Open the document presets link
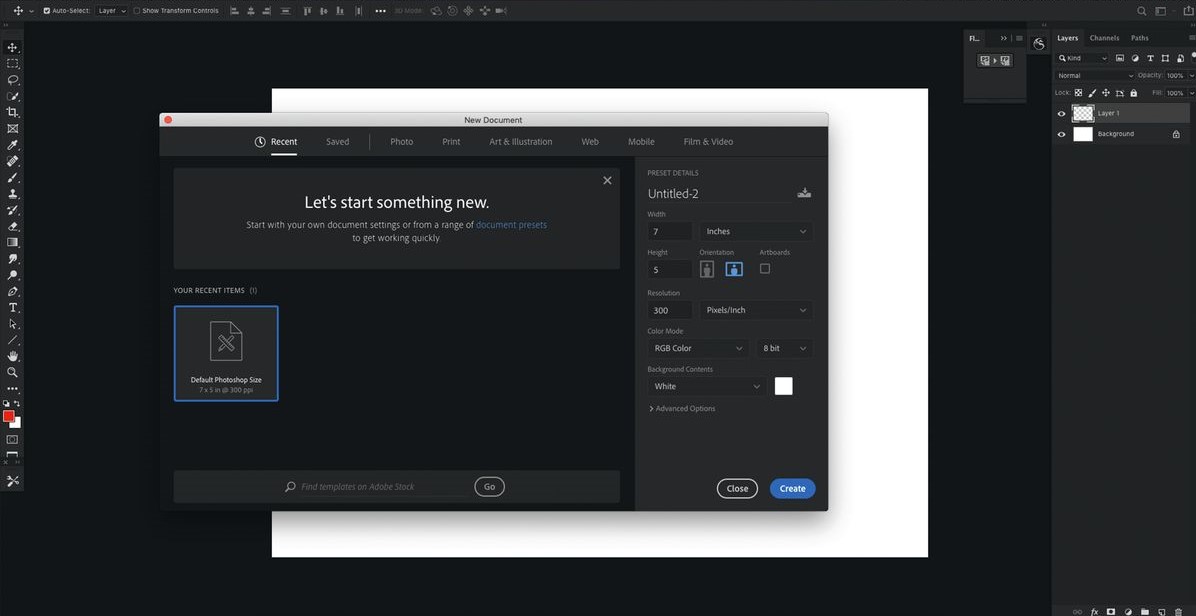 pos(511,225)
